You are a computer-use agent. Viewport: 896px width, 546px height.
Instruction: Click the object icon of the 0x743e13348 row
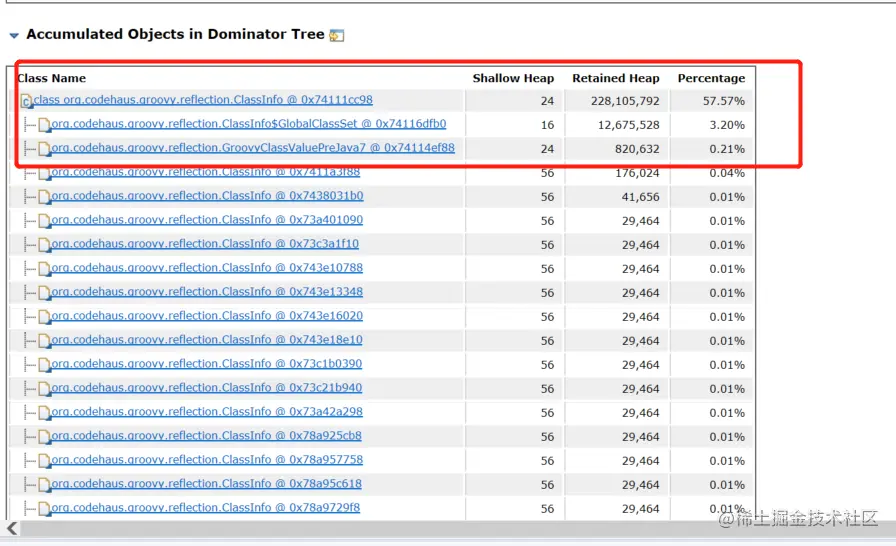tap(45, 294)
